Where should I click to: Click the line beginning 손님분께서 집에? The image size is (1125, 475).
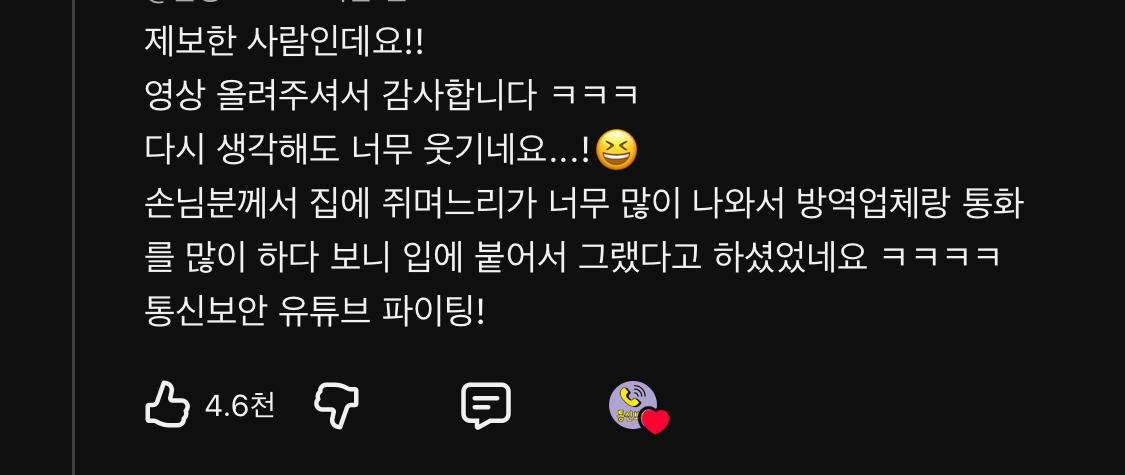(583, 204)
